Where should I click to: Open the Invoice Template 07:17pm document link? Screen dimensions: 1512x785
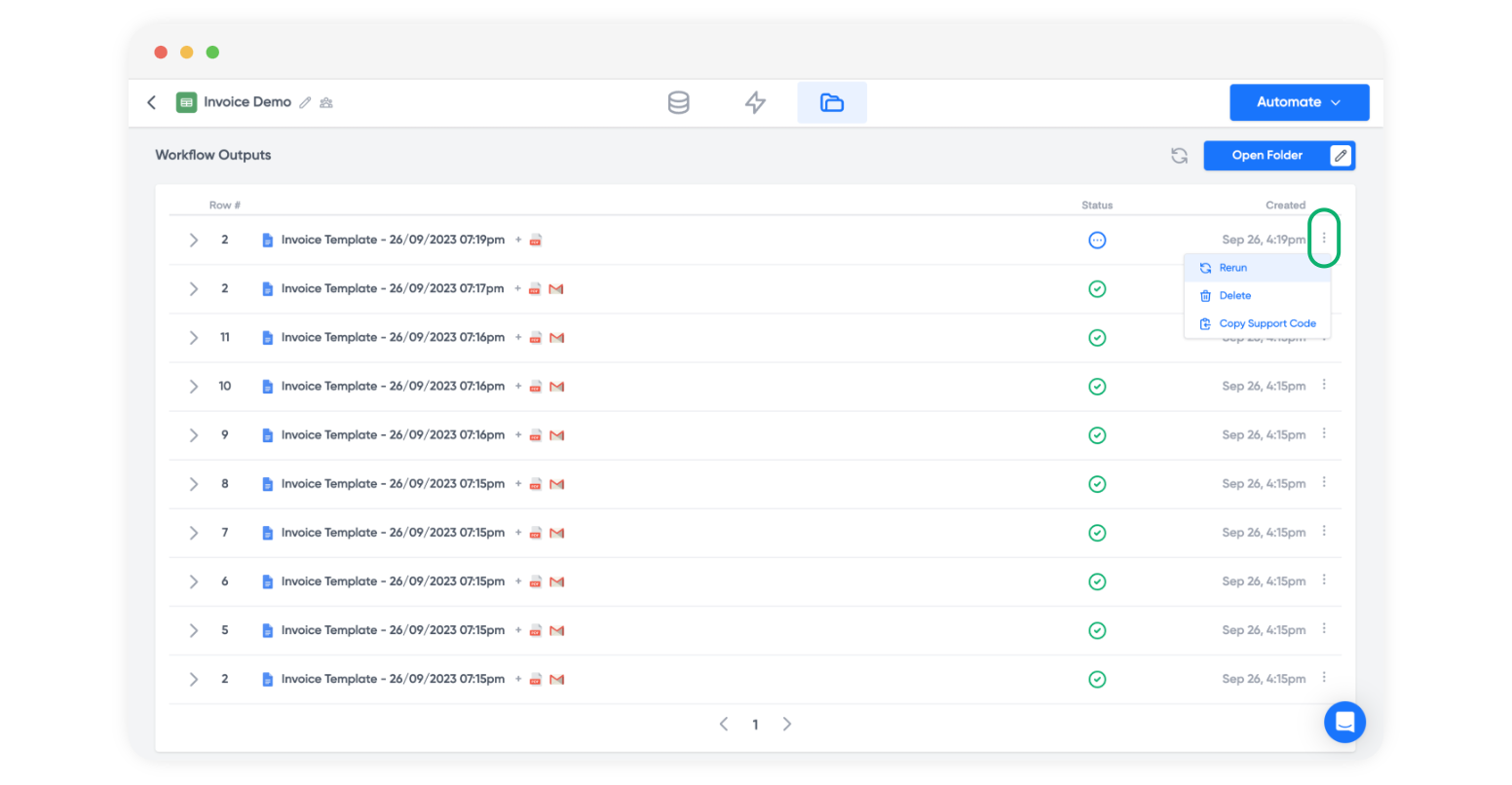pyautogui.click(x=392, y=289)
